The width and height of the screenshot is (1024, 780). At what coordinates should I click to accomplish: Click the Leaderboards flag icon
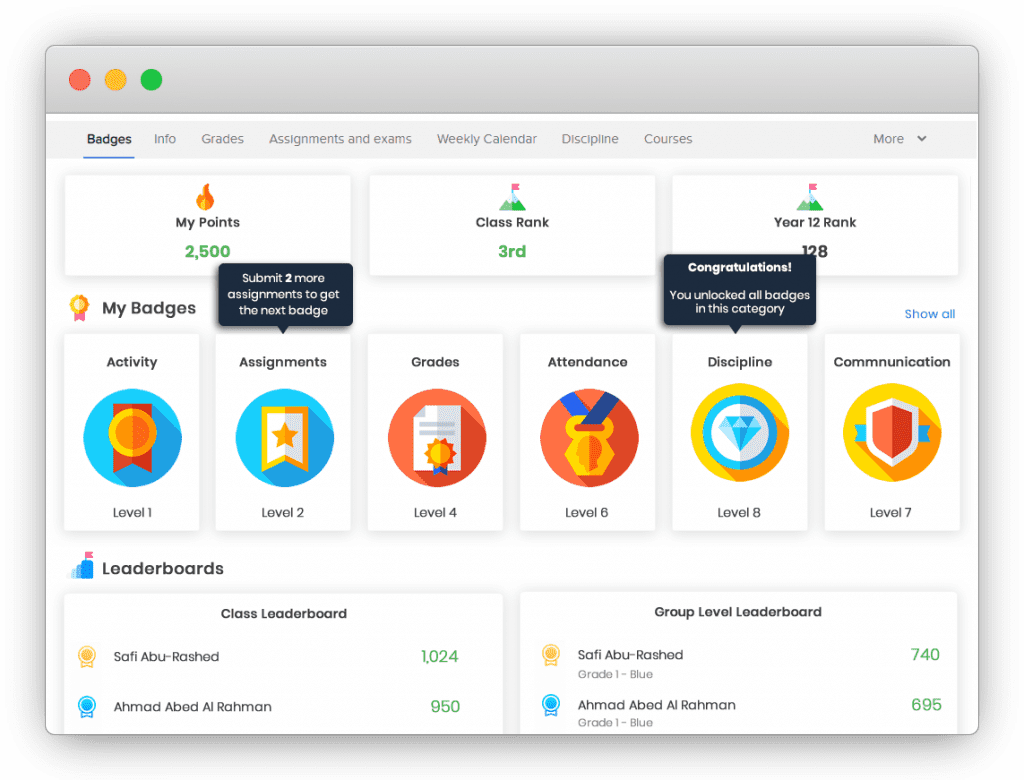(x=81, y=567)
